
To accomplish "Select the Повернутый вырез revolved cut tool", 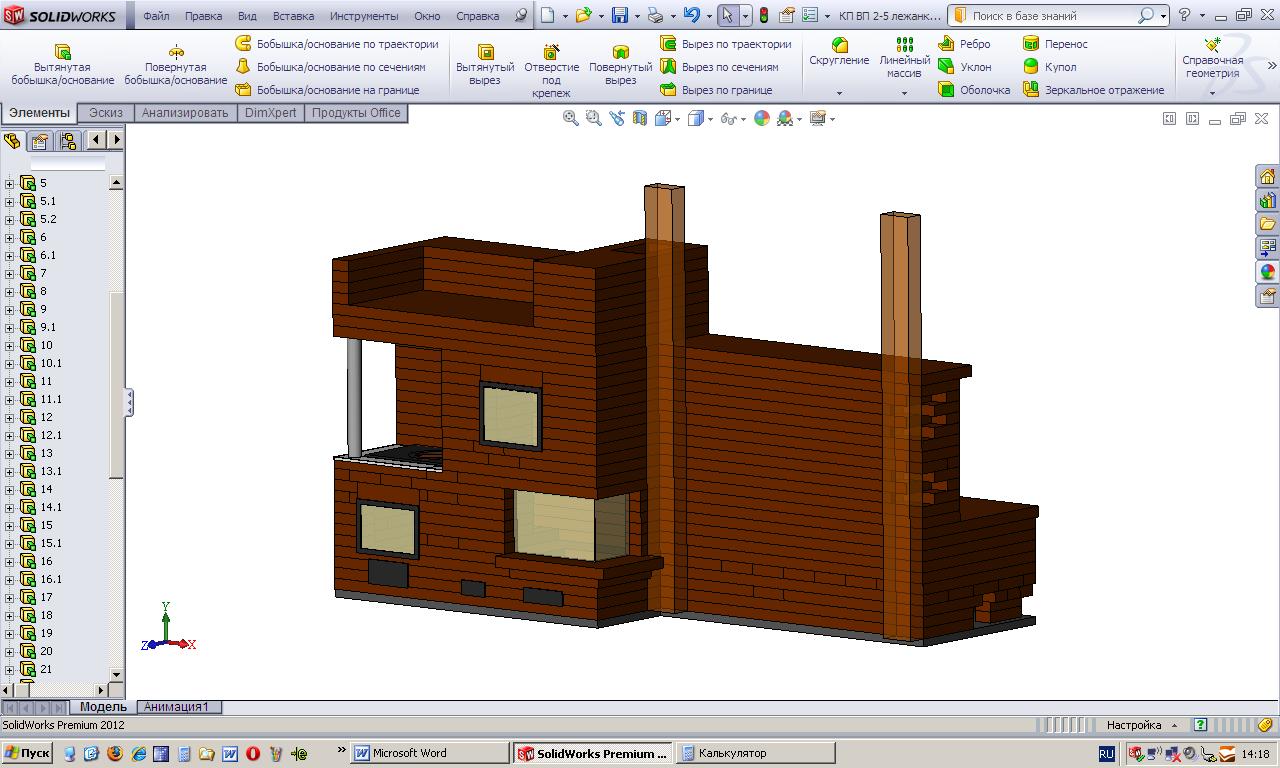I will pyautogui.click(x=620, y=64).
